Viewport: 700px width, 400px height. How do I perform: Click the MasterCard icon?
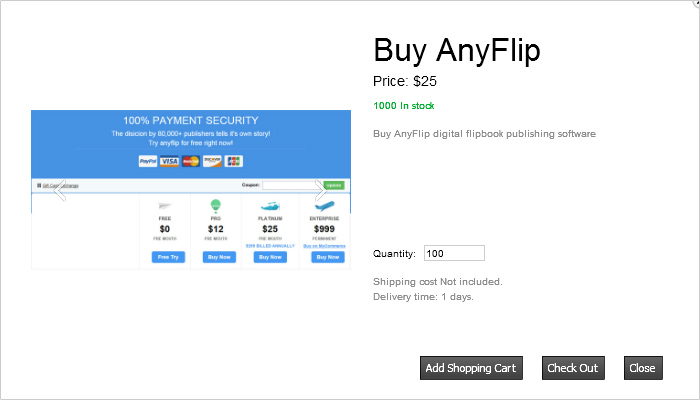[191, 161]
